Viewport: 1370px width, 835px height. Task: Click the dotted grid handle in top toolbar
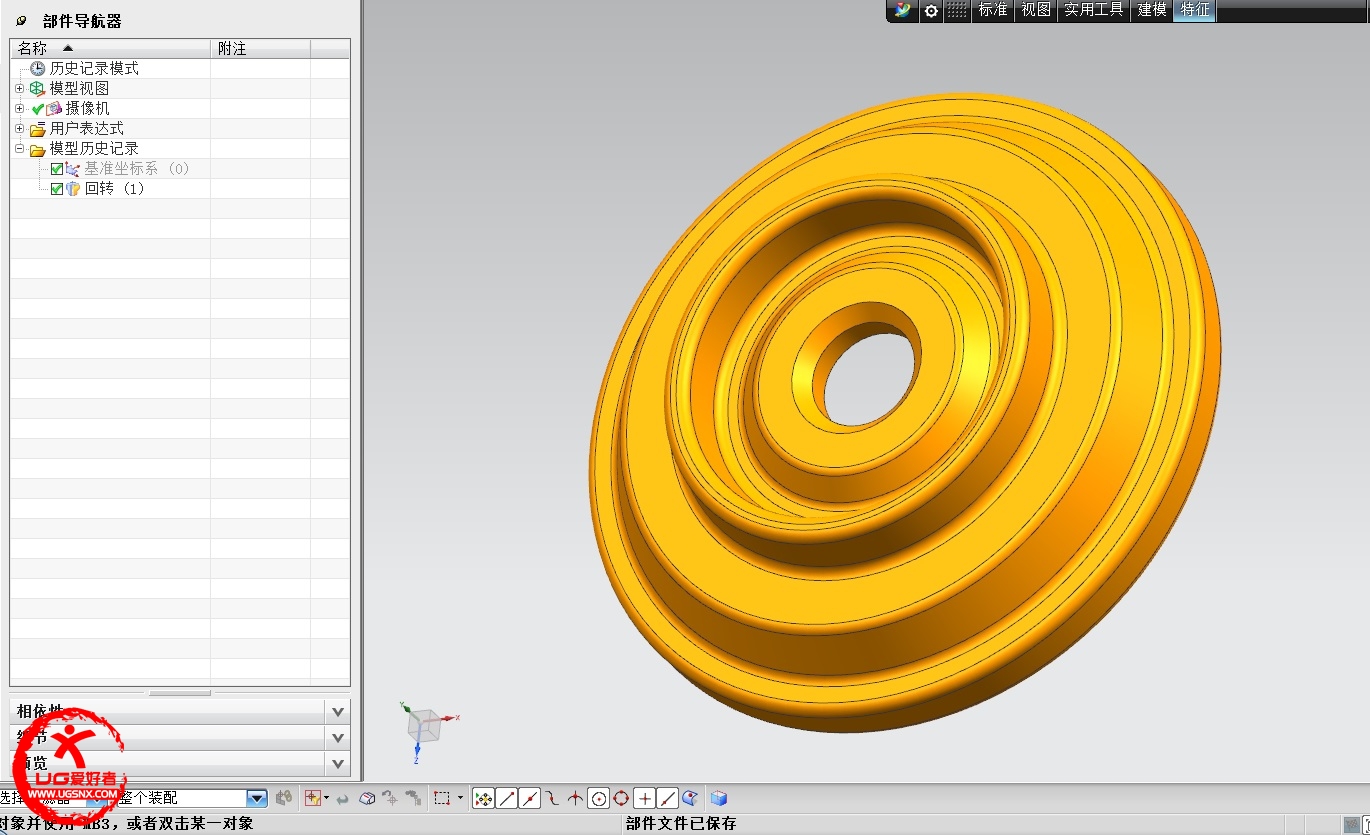click(x=957, y=10)
